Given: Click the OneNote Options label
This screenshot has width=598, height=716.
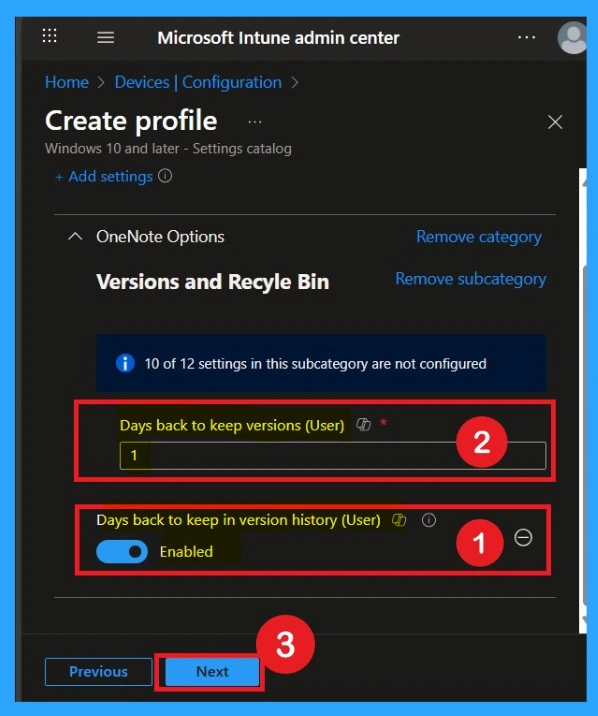Looking at the screenshot, I should [x=160, y=237].
